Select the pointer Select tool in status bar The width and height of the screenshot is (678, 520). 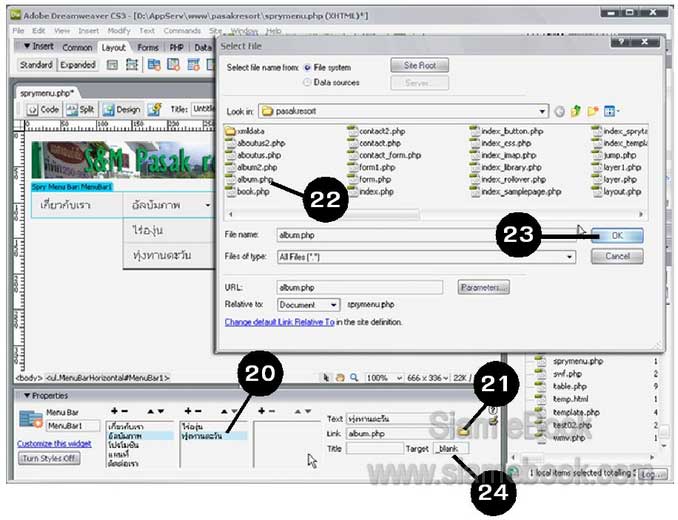point(326,378)
